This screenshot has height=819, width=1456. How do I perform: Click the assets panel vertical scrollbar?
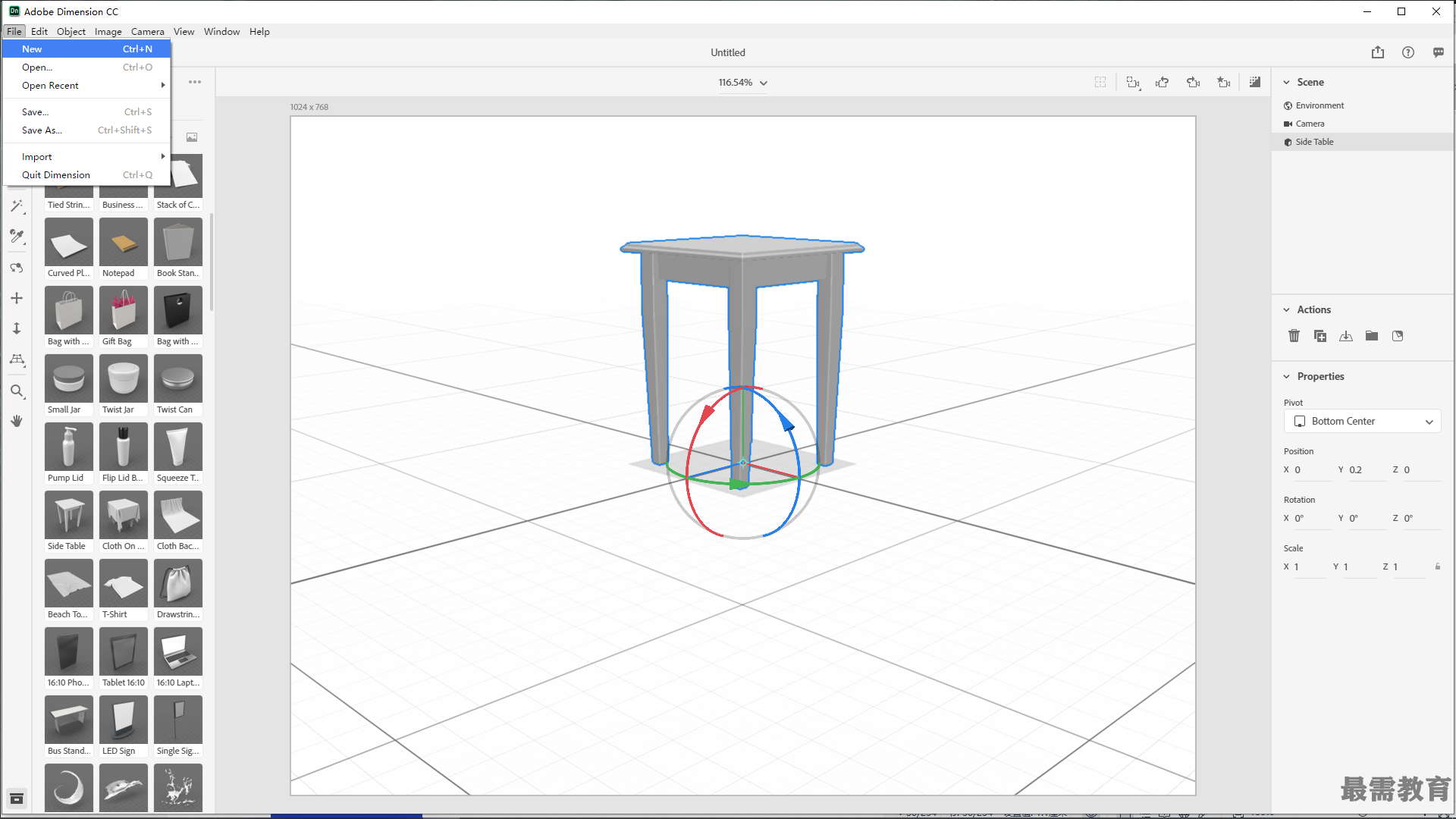click(x=212, y=262)
